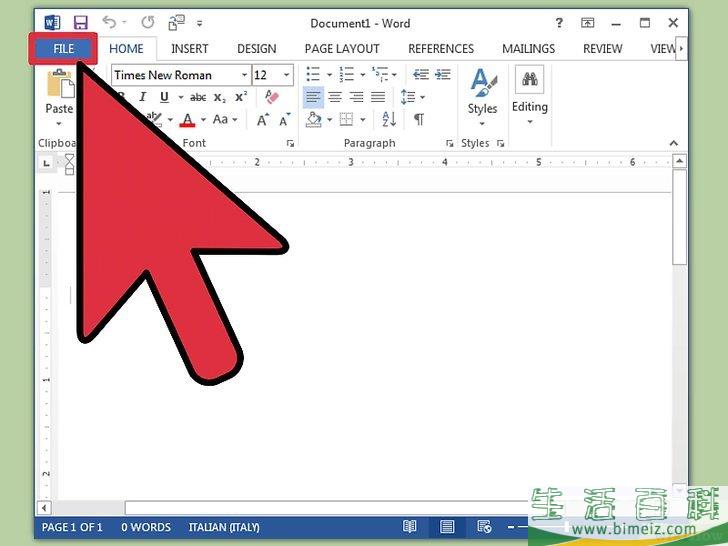Screen dimensions: 728x546
Task: Open Styles pane dialog launcher
Action: point(500,143)
